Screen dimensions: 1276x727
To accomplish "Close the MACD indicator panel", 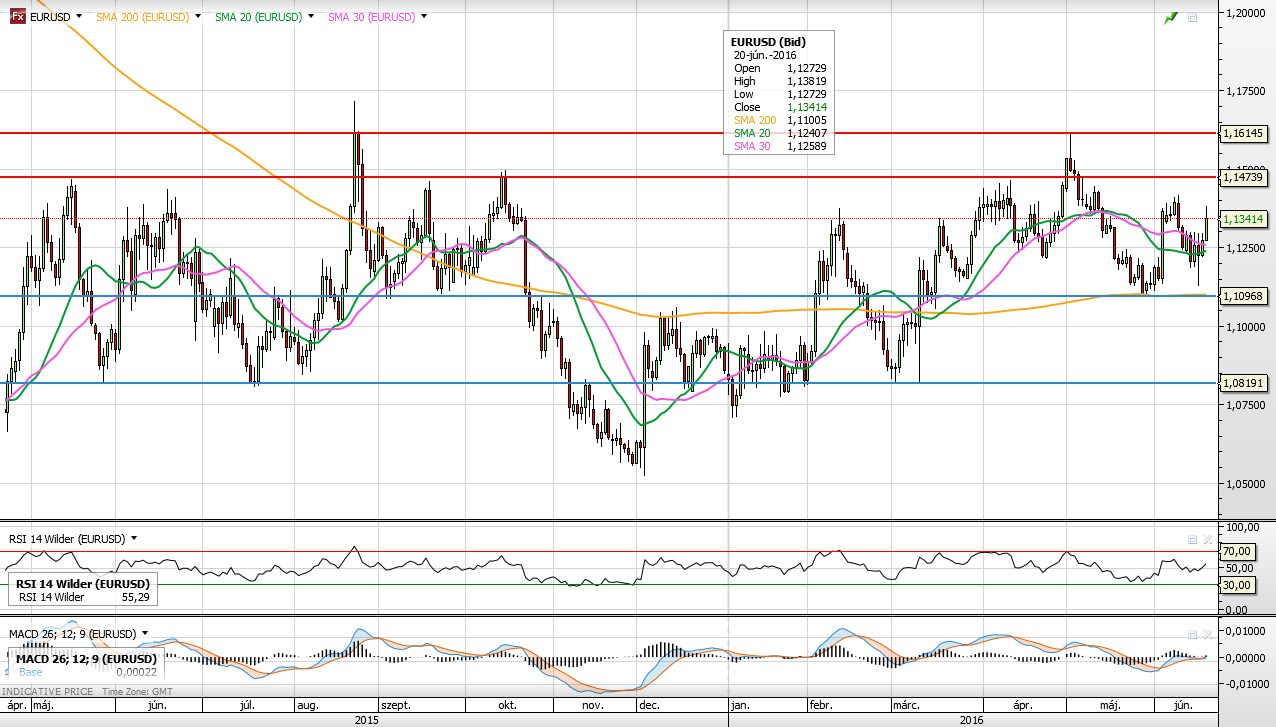I will point(1205,634).
